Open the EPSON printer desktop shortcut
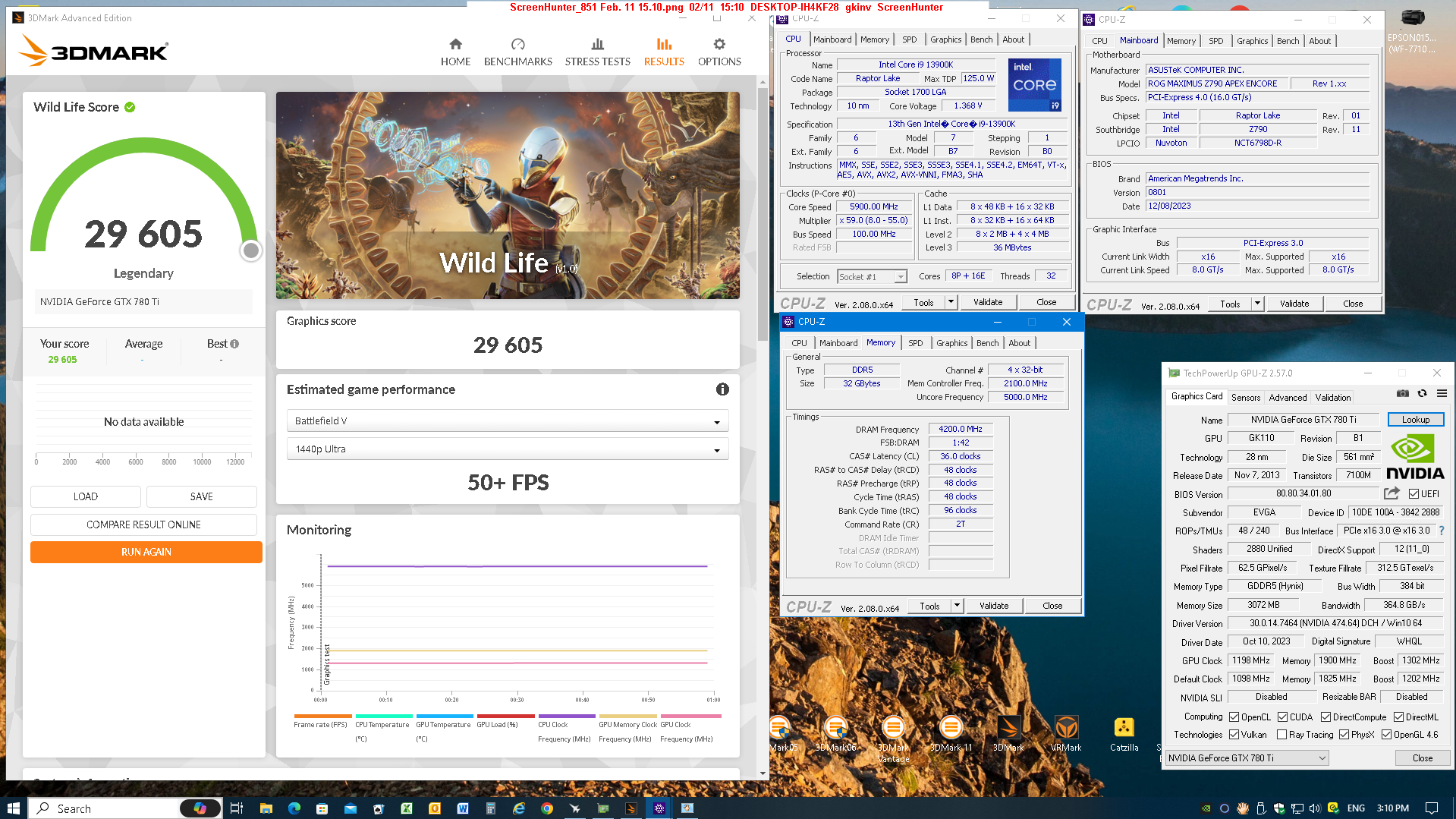Image resolution: width=1456 pixels, height=819 pixels. tap(1412, 32)
